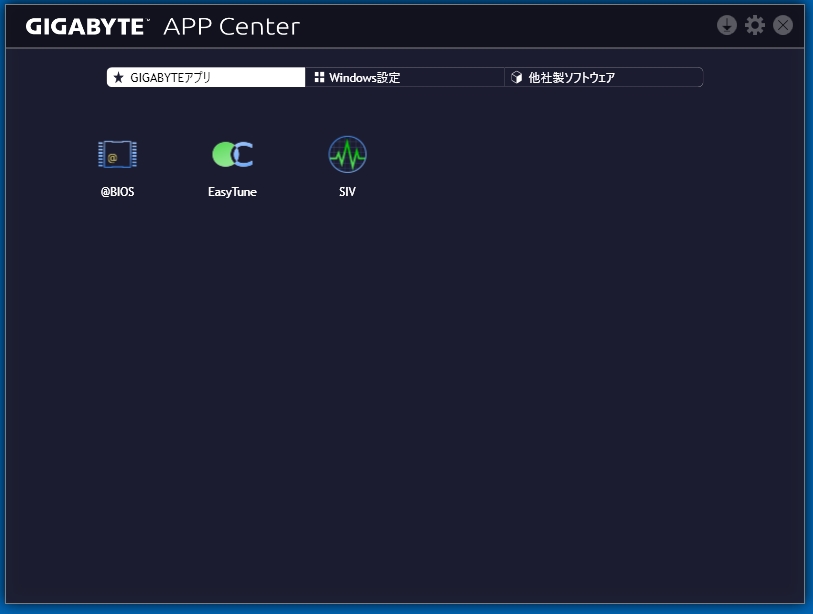813x614 pixels.
Task: Launch the @BIOS app icon
Action: pos(118,154)
